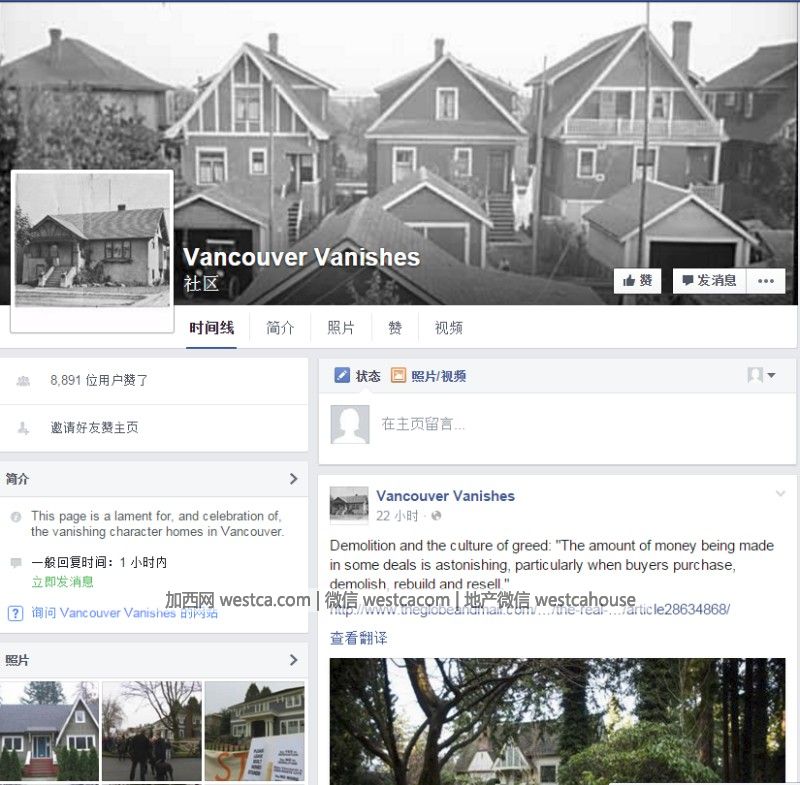The image size is (800, 785).
Task: Click the pencil 状态 status icon
Action: coord(342,375)
